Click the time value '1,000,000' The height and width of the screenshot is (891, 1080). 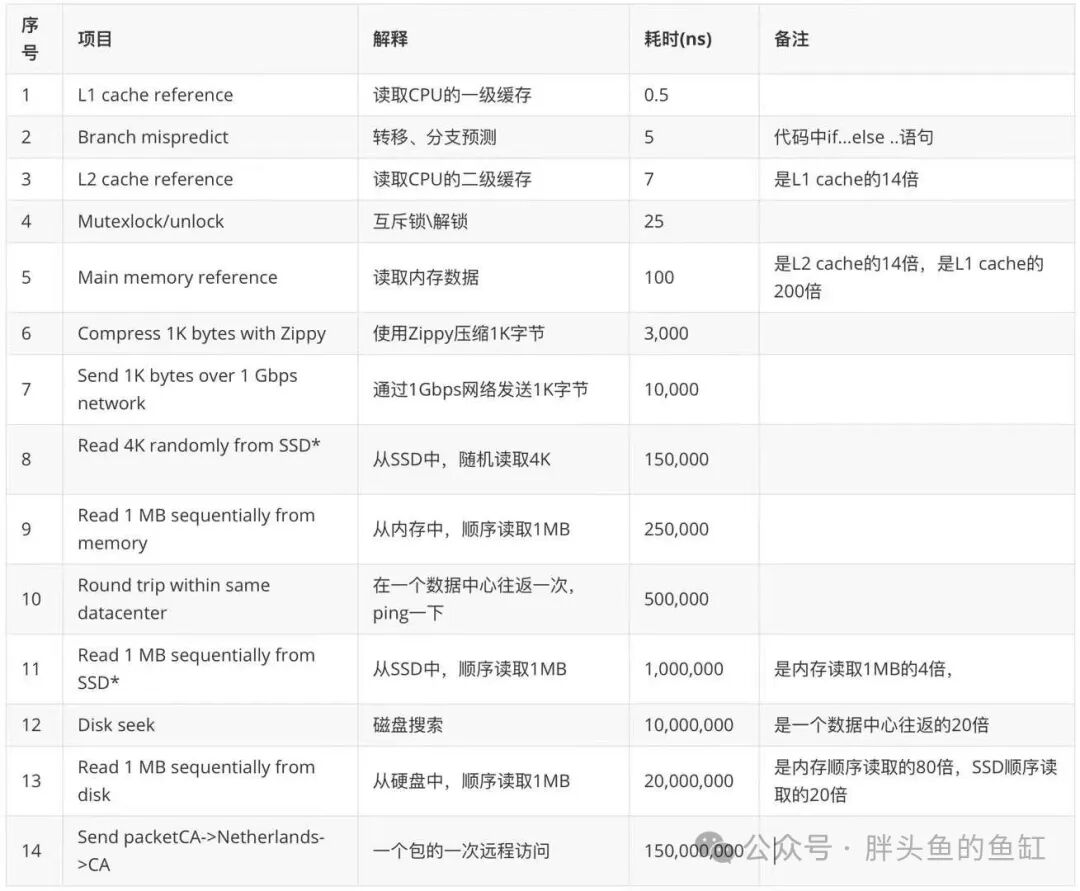(684, 669)
